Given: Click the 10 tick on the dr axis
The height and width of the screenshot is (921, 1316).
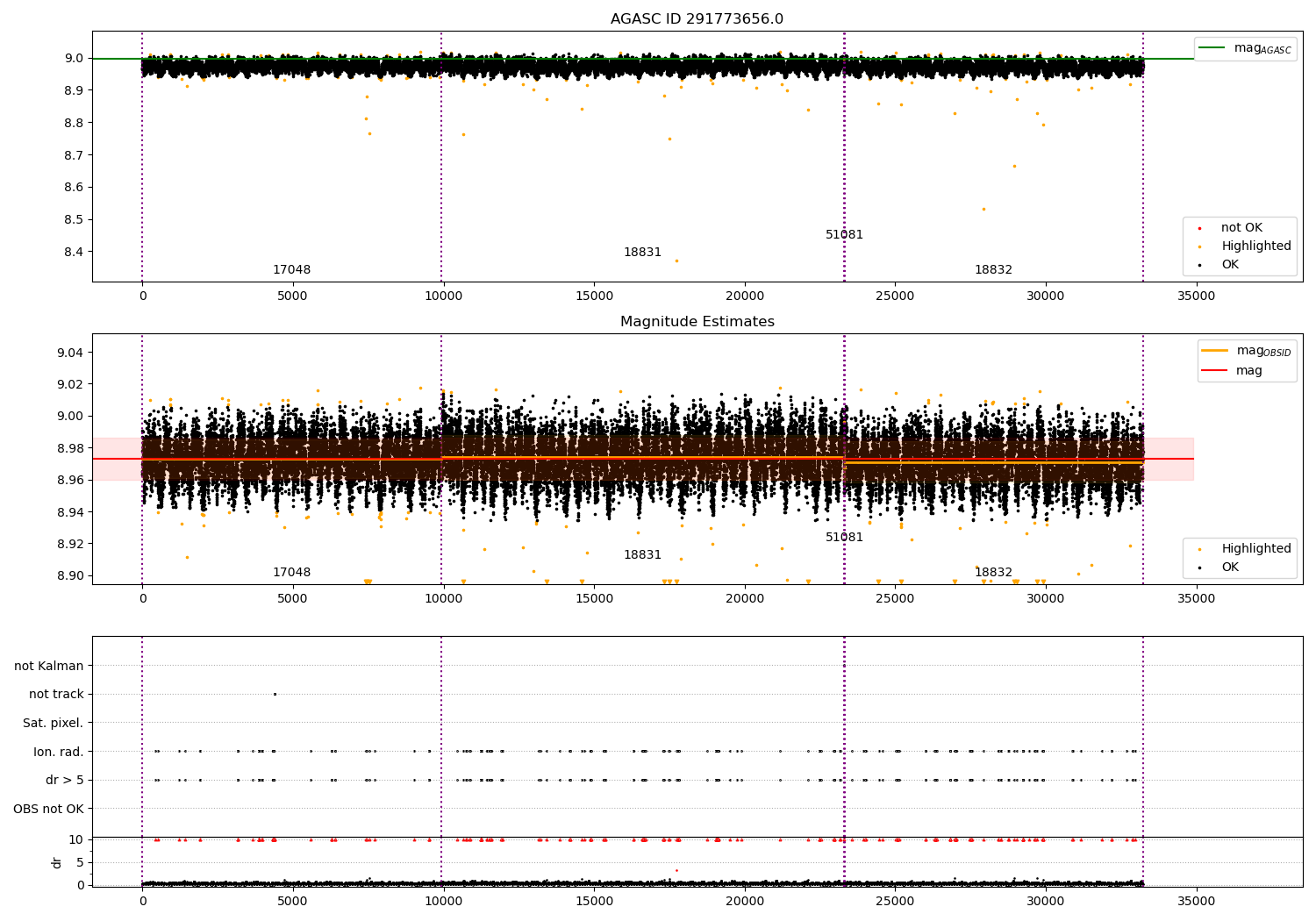Looking at the screenshot, I should click(76, 839).
